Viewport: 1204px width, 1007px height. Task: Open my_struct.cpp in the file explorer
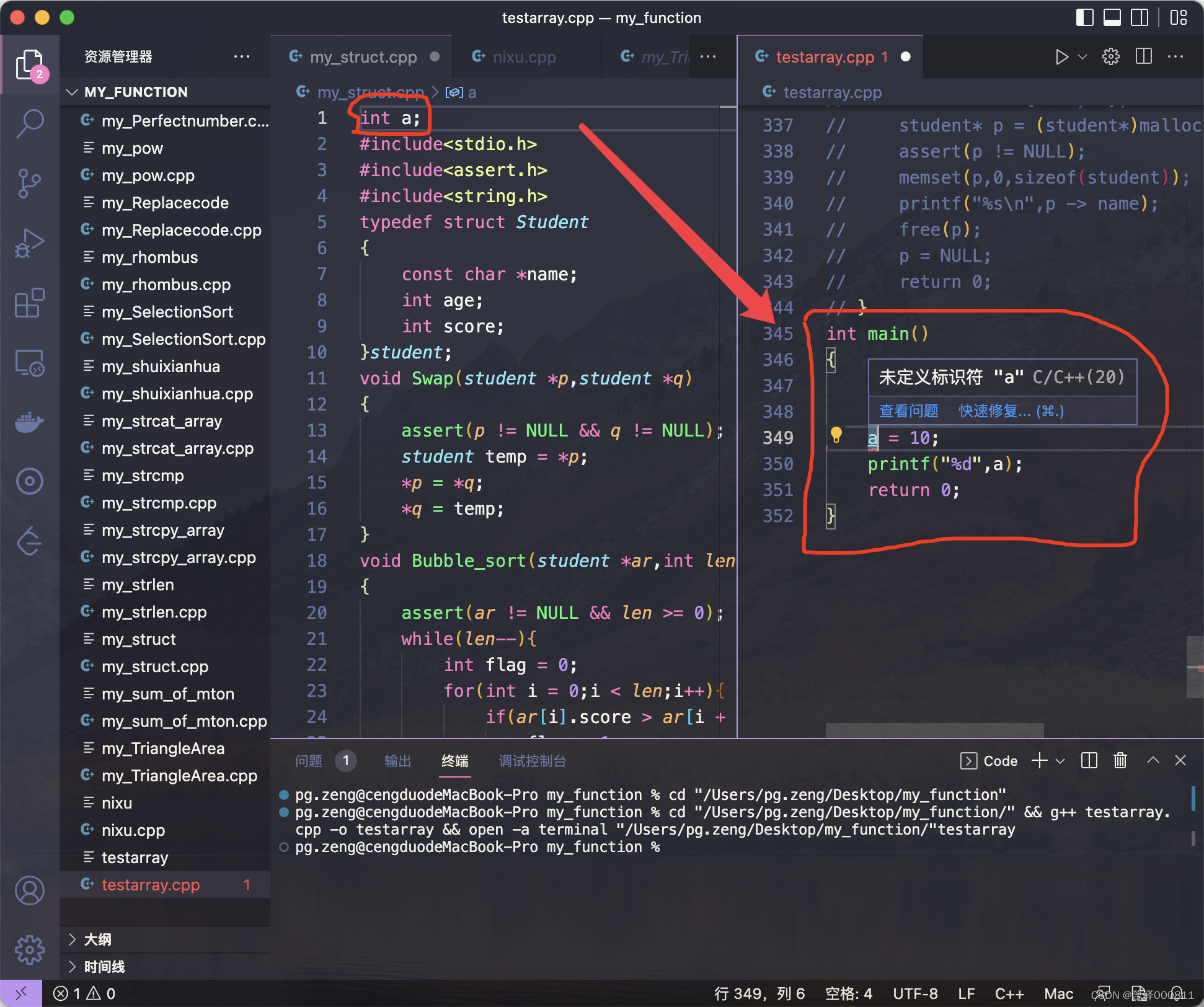point(155,667)
